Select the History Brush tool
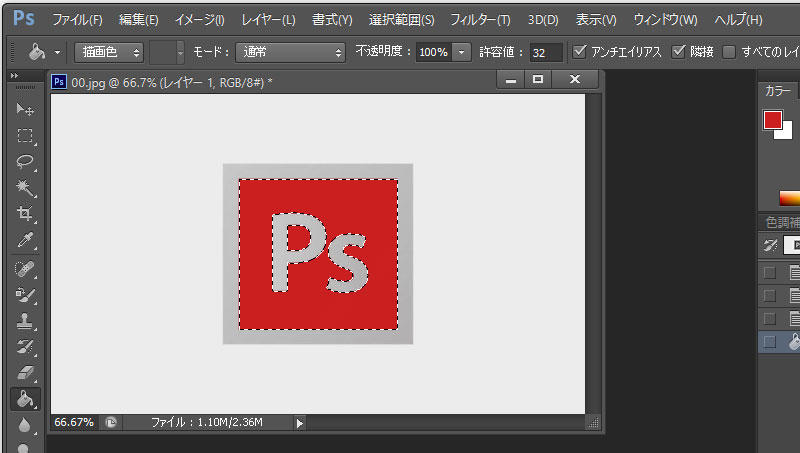This screenshot has width=800, height=453. click(x=24, y=346)
